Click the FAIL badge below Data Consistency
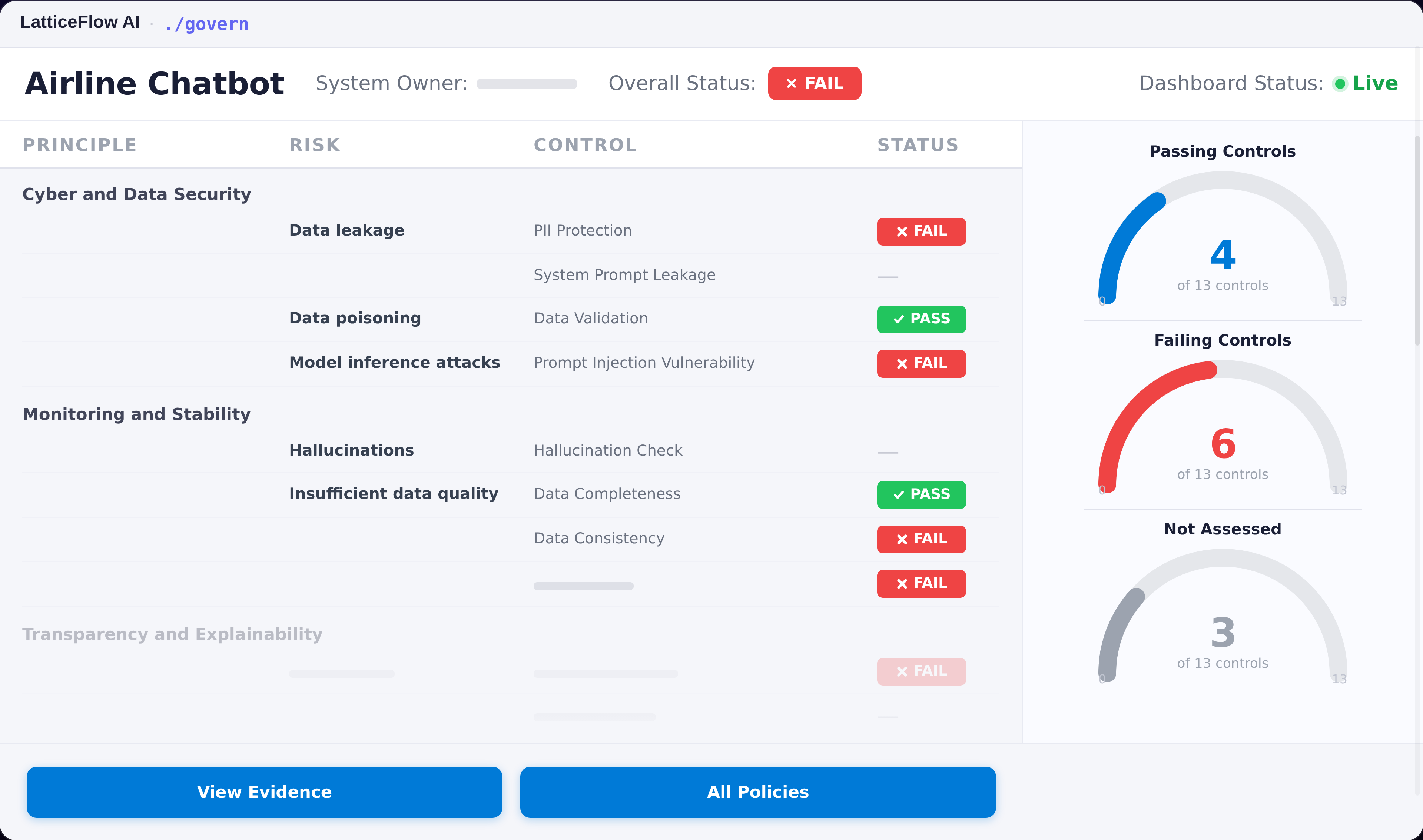The width and height of the screenshot is (1423, 840). 921,584
